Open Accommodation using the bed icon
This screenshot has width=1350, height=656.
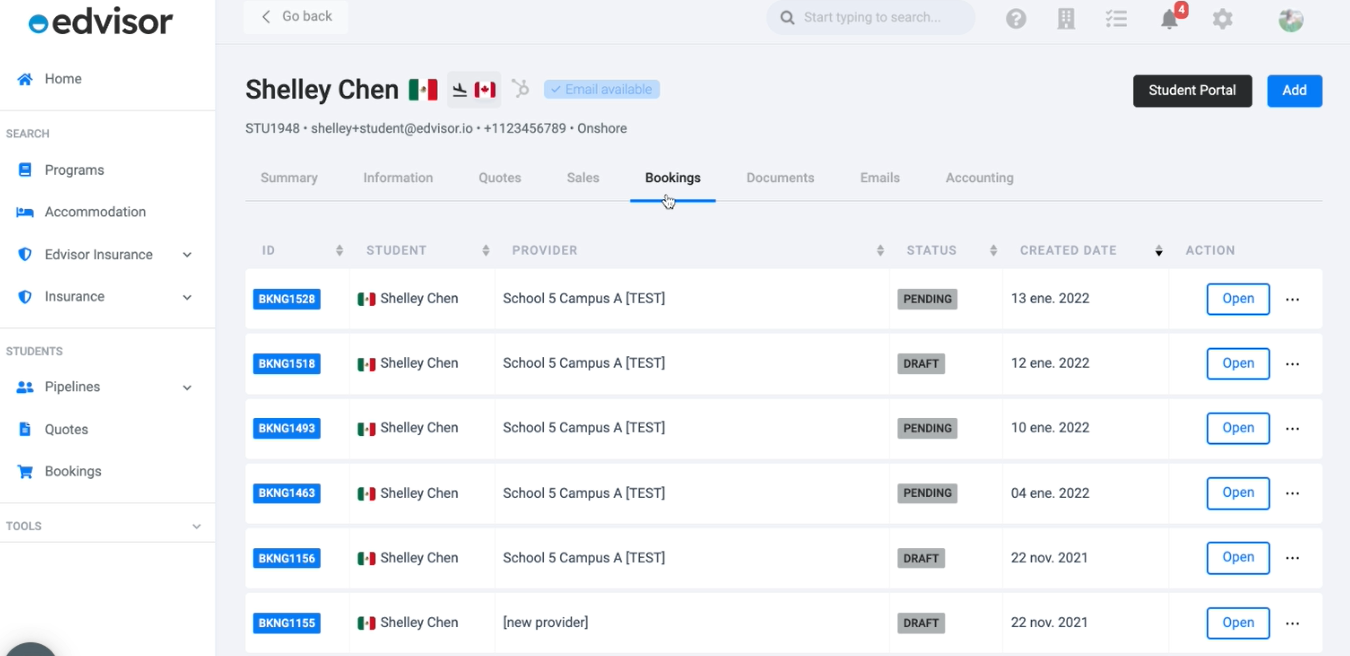(x=25, y=212)
